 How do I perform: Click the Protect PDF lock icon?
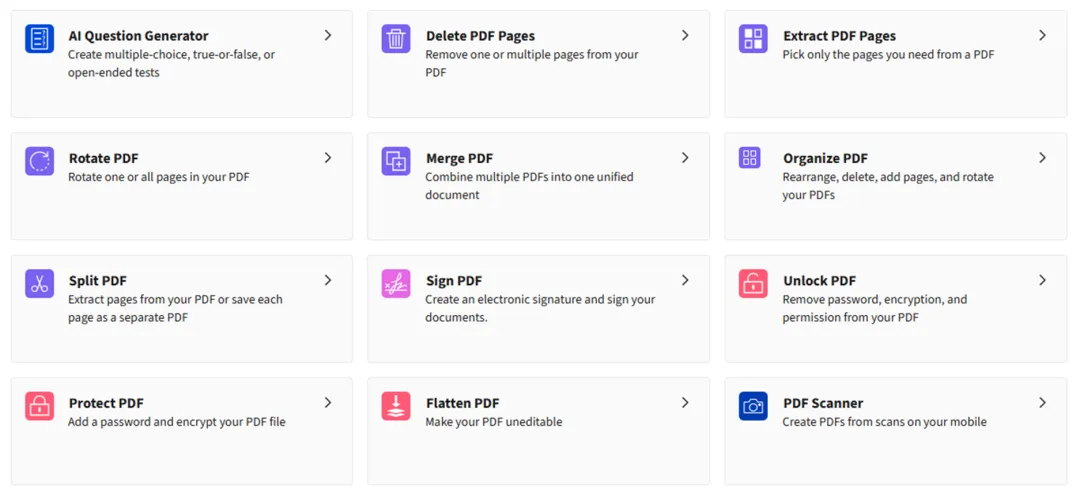coord(39,406)
